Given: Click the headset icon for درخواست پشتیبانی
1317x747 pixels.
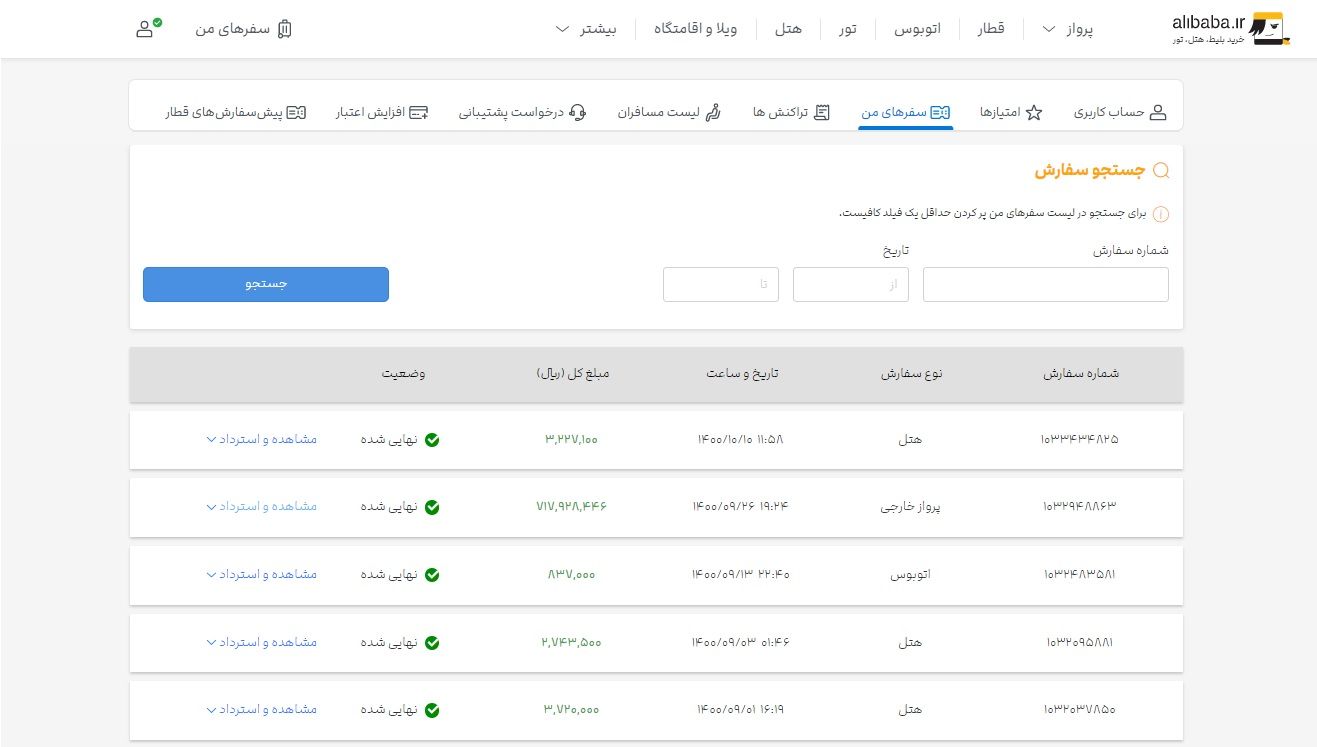Looking at the screenshot, I should [578, 113].
